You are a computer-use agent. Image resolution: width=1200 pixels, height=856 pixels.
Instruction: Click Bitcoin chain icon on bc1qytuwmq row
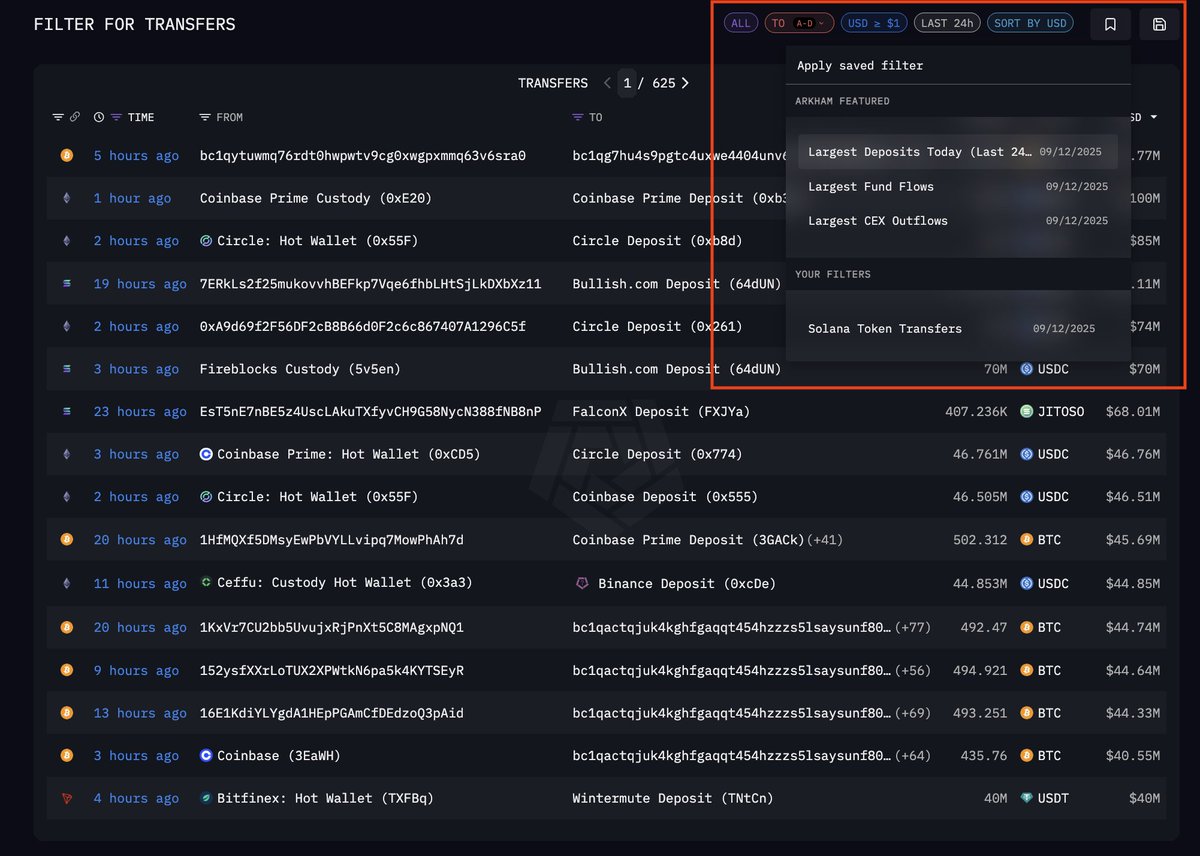click(x=67, y=156)
